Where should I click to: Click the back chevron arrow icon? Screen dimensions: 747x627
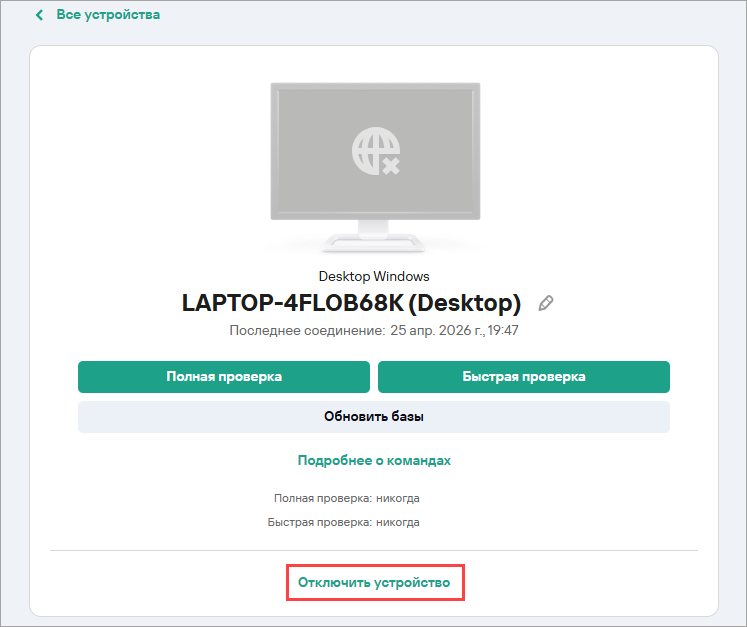coord(40,15)
